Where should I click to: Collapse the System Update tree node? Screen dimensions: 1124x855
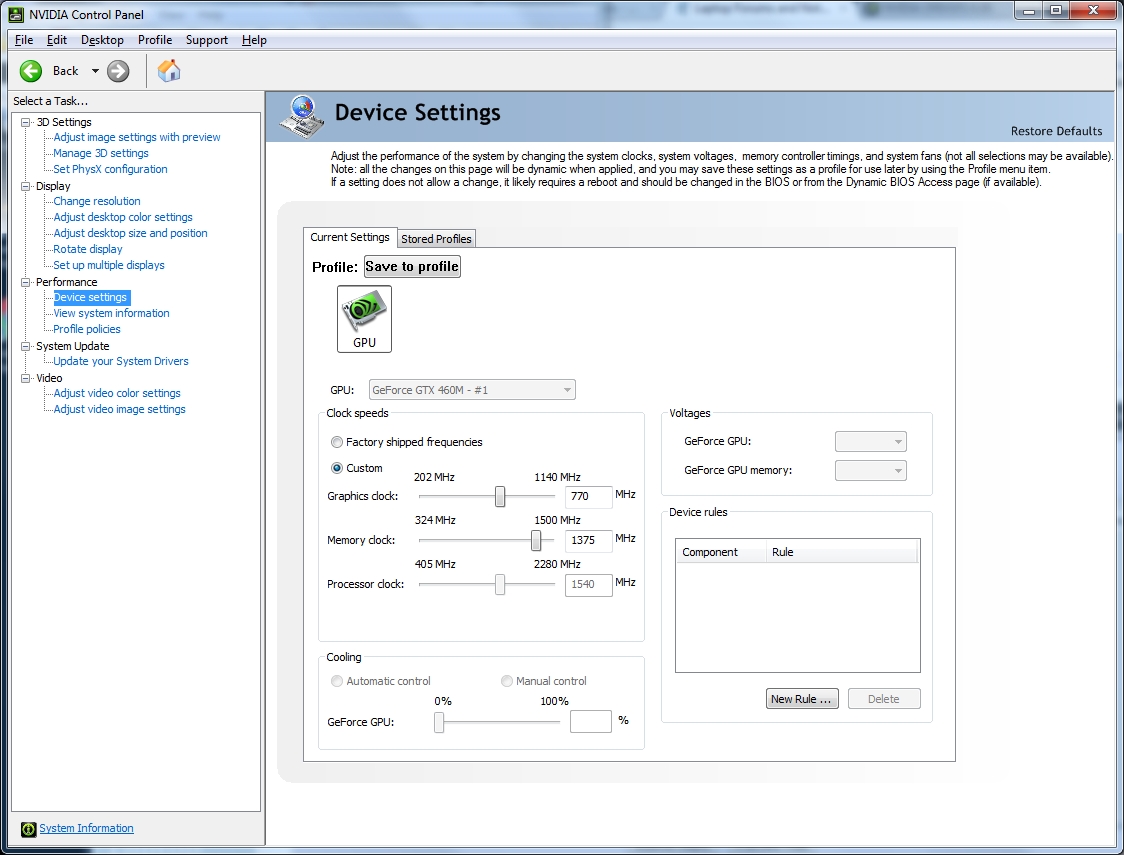tap(26, 346)
